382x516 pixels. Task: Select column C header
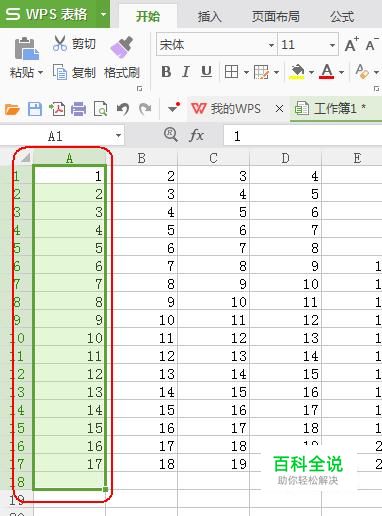point(214,158)
